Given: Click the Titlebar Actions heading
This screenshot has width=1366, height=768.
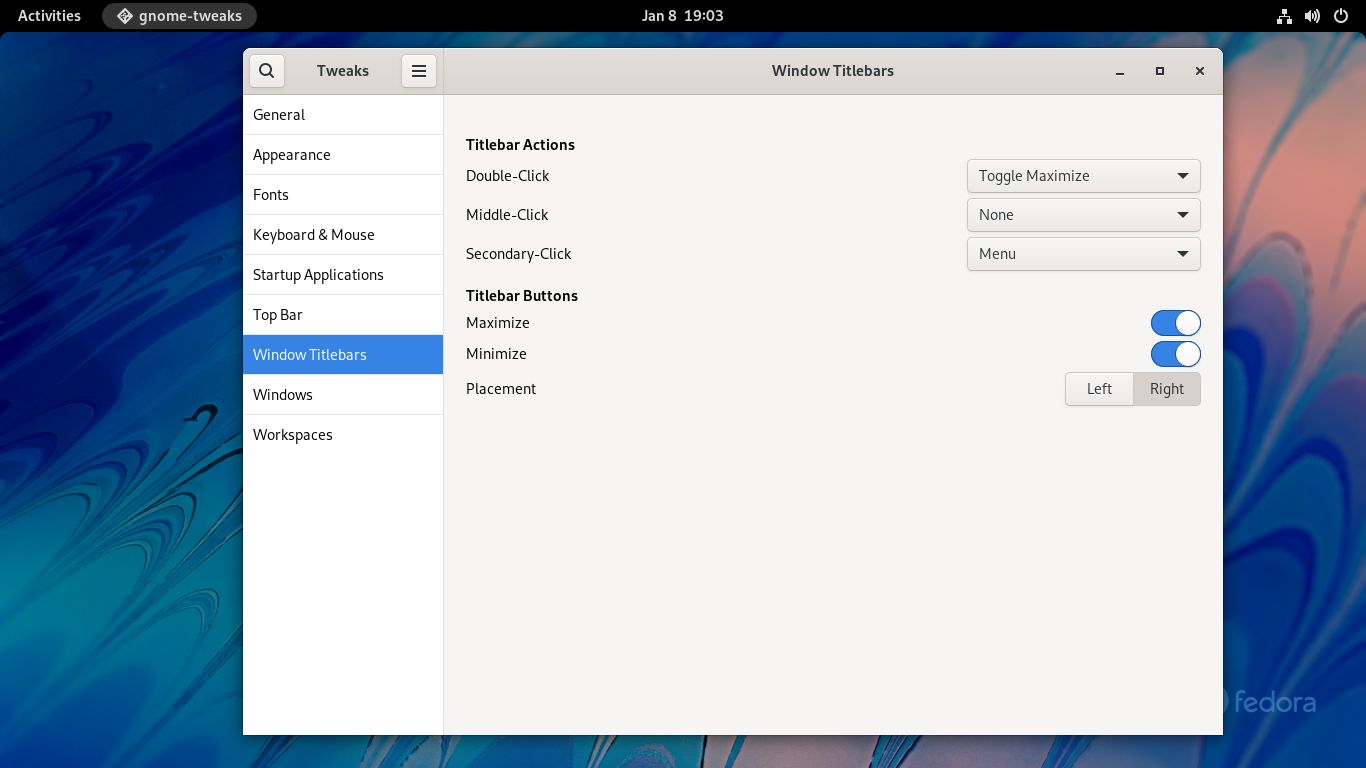Looking at the screenshot, I should tap(520, 145).
